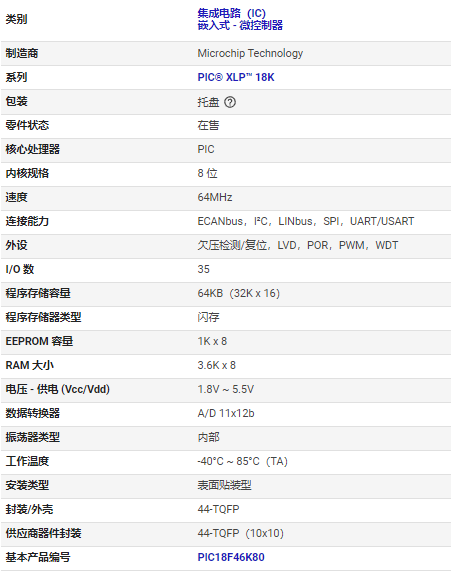
Task: Click the 零件状态 在售 status value
Action: click(x=208, y=125)
